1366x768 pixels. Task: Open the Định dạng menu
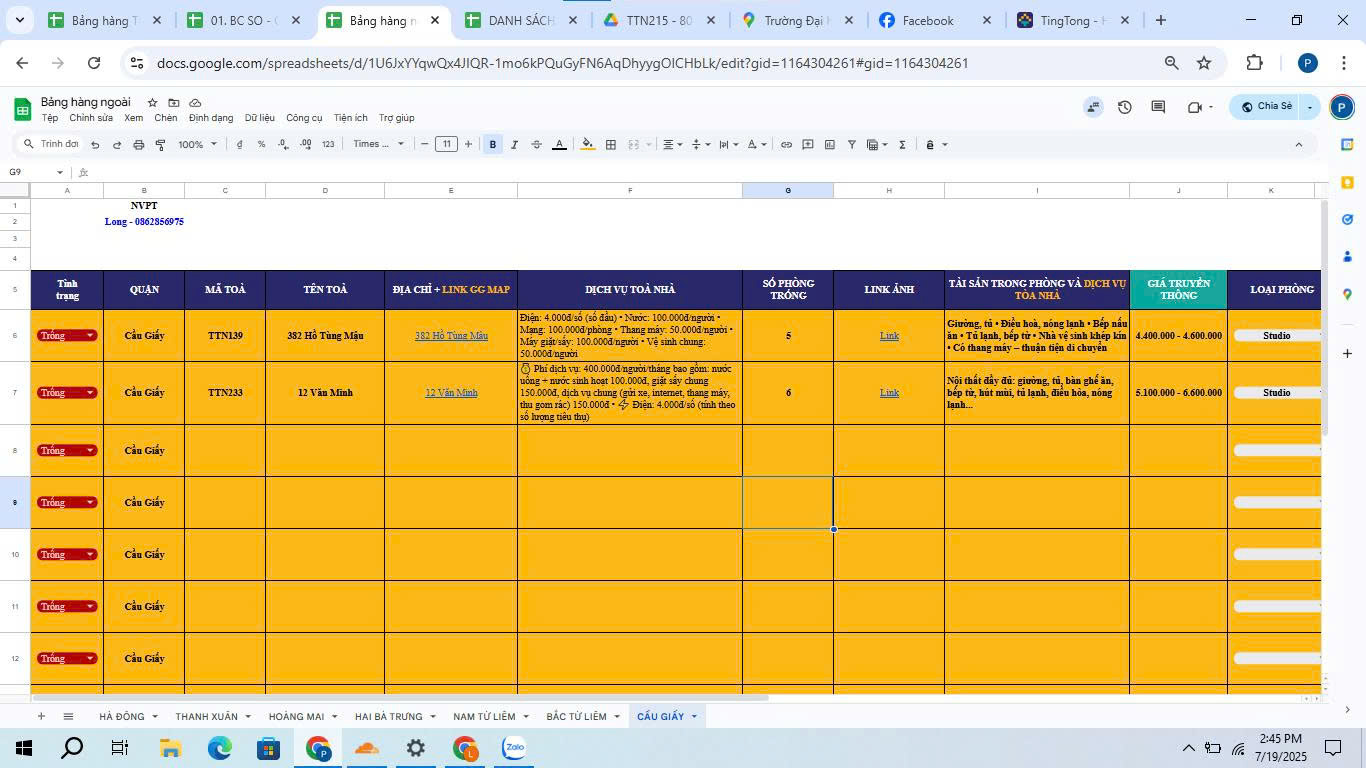[210, 118]
